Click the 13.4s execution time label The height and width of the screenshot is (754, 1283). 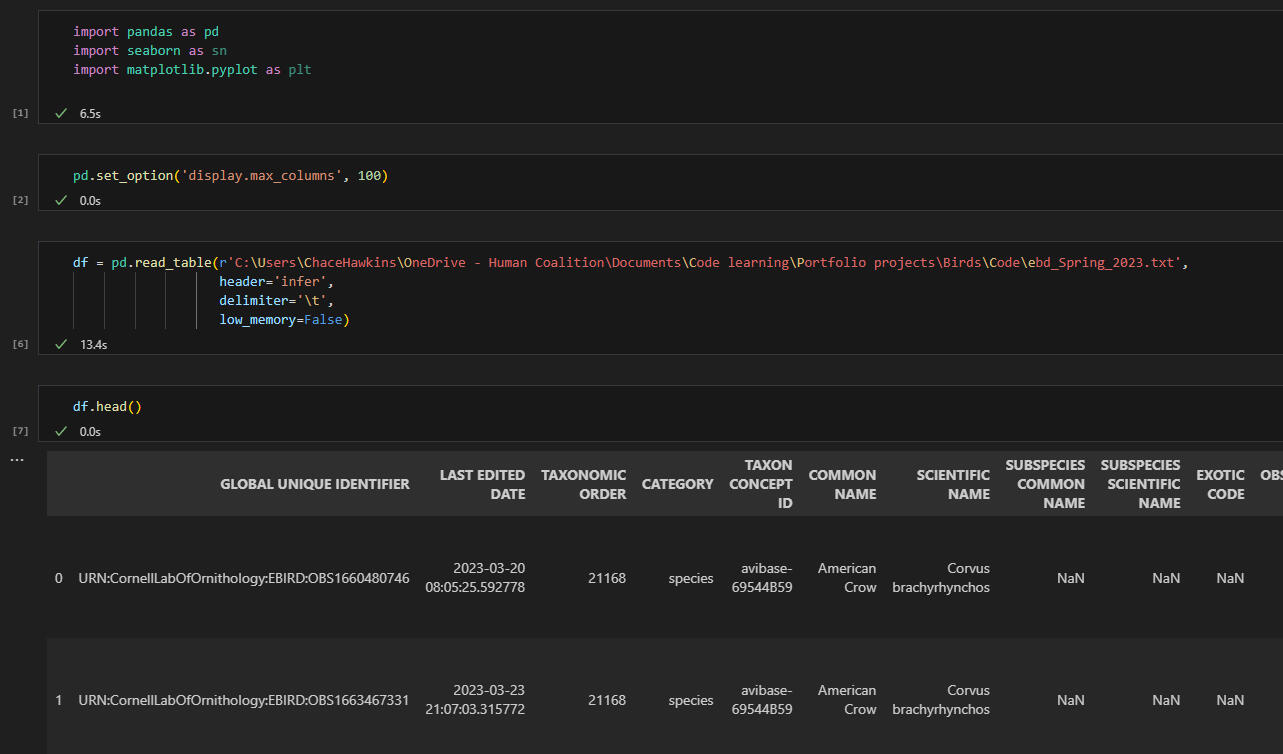pyautogui.click(x=93, y=344)
